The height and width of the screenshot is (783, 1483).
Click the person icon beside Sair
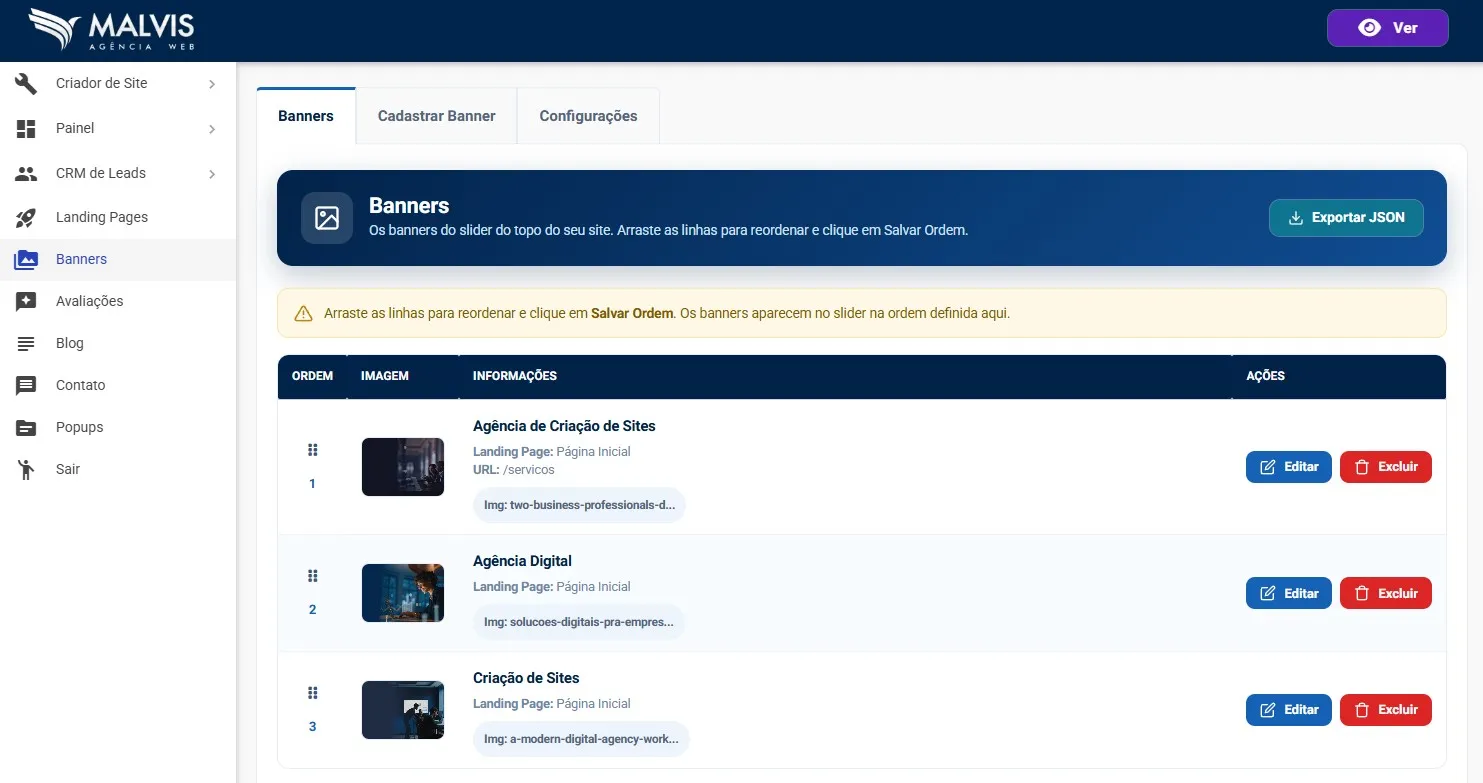point(26,469)
